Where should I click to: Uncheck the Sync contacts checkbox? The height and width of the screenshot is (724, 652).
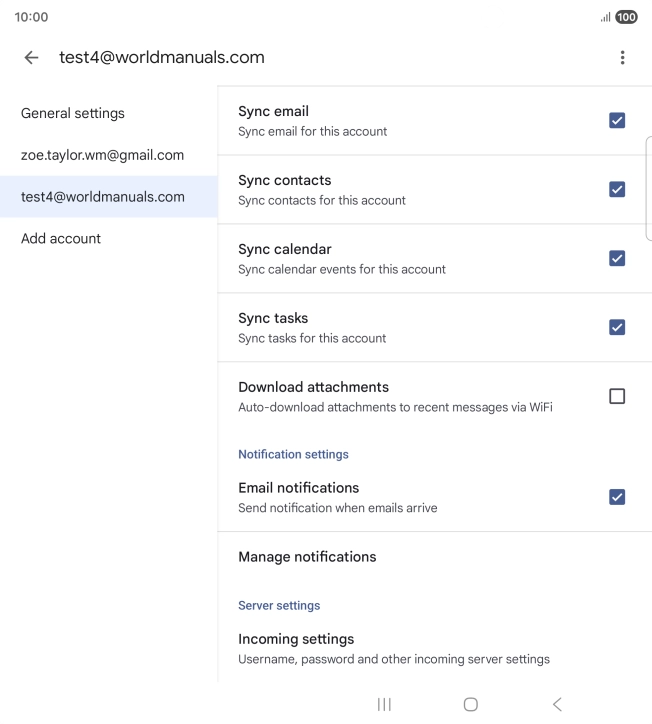(x=617, y=190)
